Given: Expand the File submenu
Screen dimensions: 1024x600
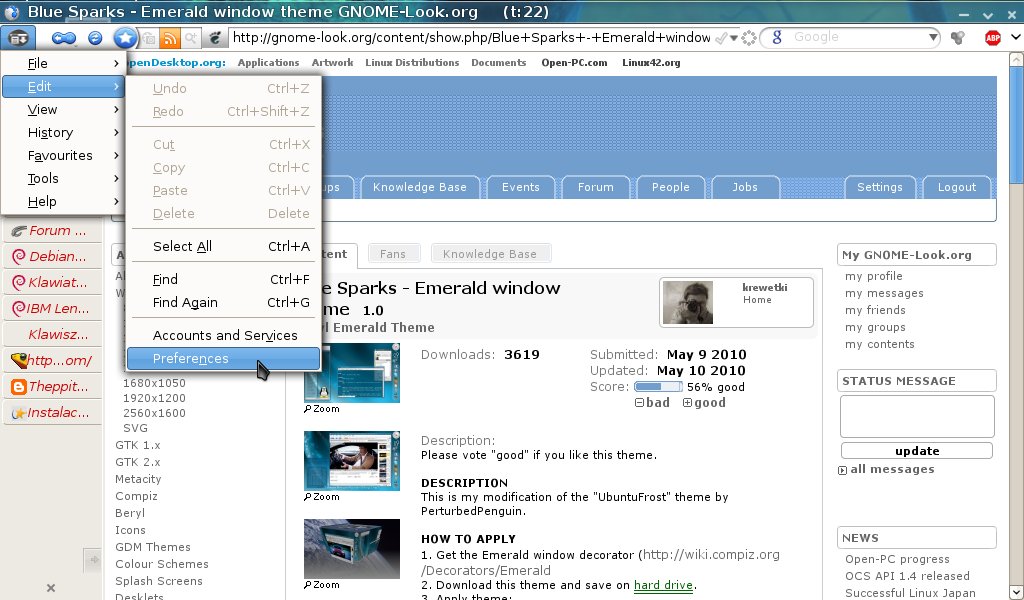Looking at the screenshot, I should 63,63.
